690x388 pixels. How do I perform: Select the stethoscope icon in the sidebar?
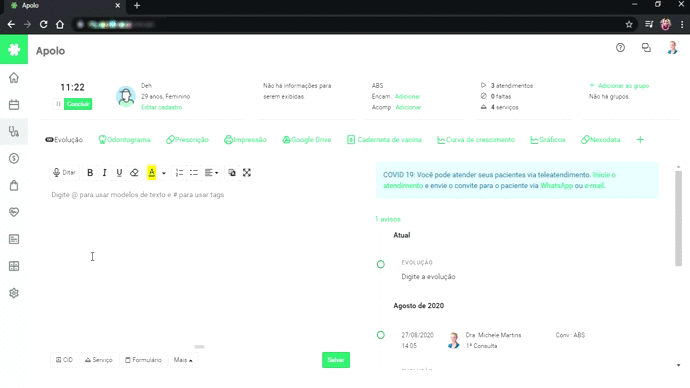14,132
